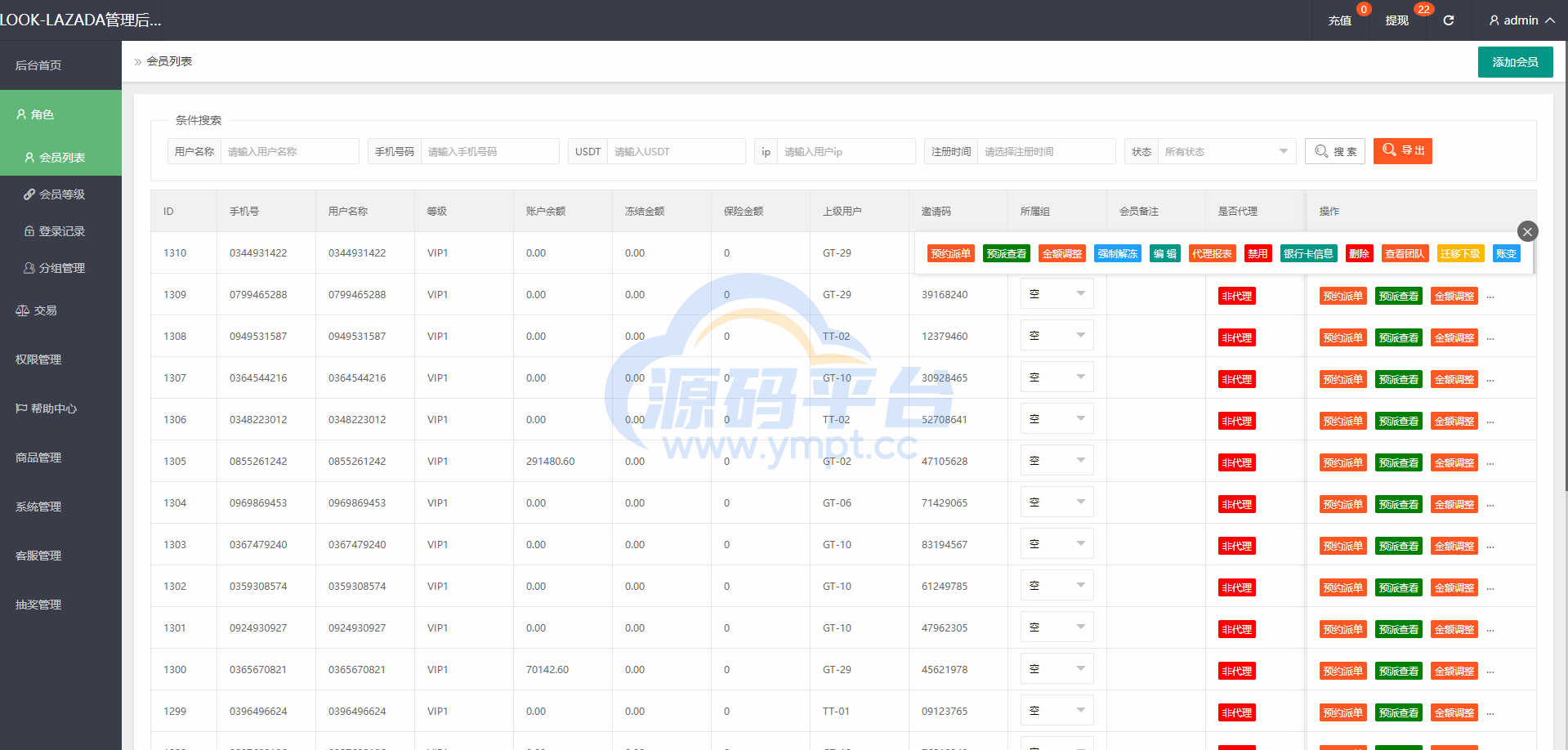Viewport: 1568px width, 750px height.
Task: Click the 用户名称 input field
Action: click(x=290, y=151)
